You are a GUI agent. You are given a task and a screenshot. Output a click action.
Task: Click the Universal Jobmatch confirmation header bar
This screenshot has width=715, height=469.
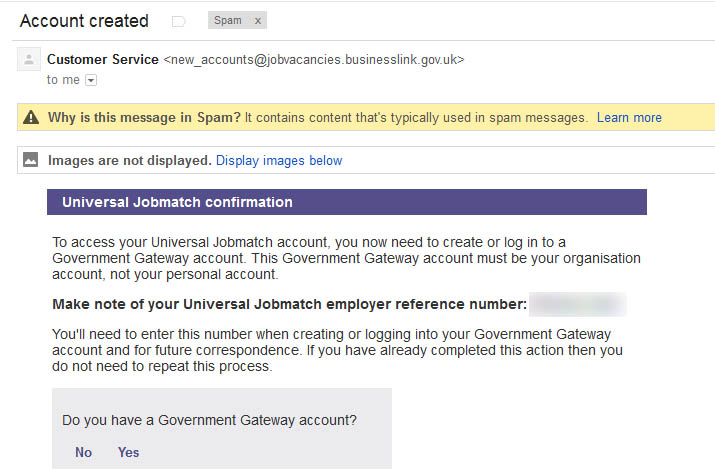(x=346, y=202)
